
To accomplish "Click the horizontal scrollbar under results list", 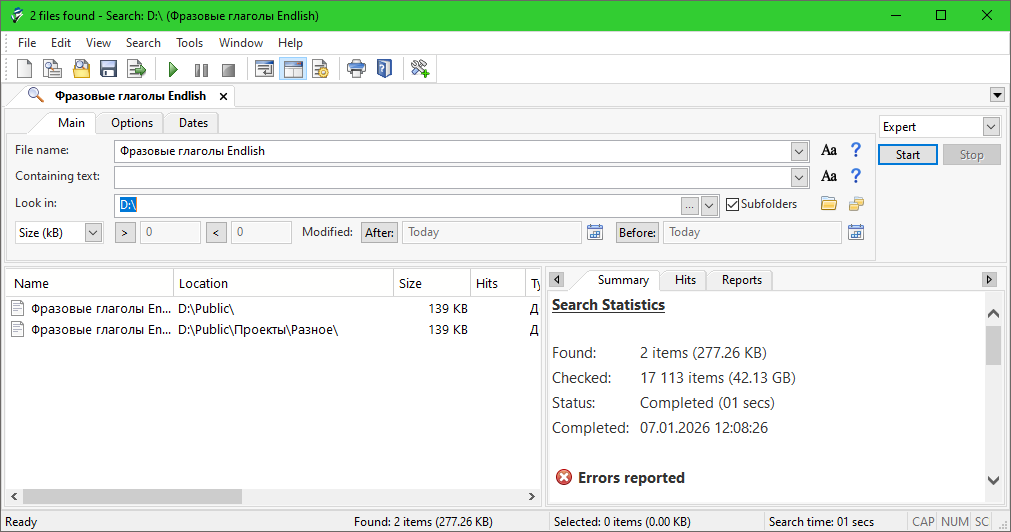I will (x=132, y=496).
